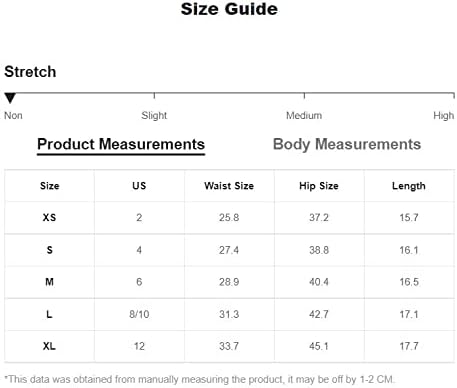Click the black stretch indicator triangle
This screenshot has height=388, width=457.
pyautogui.click(x=10, y=98)
